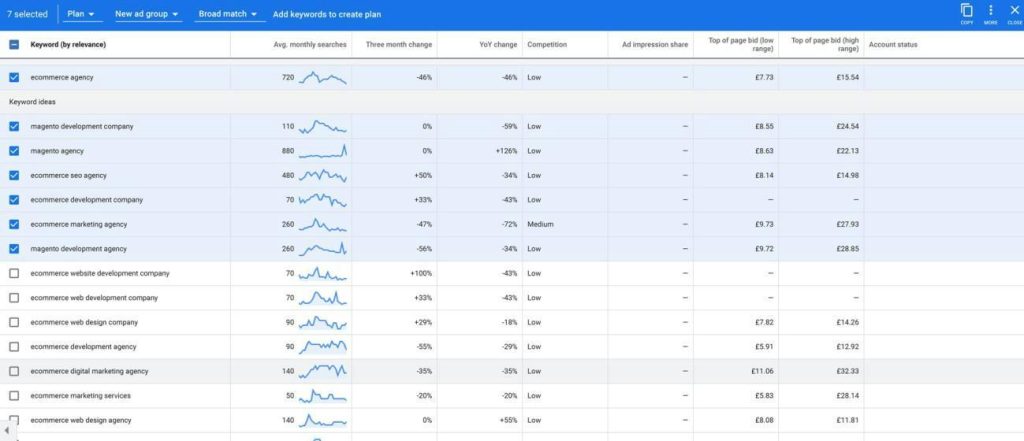Click the trend sparkline for ecommerce agency
This screenshot has height=441, width=1024.
(x=322, y=77)
